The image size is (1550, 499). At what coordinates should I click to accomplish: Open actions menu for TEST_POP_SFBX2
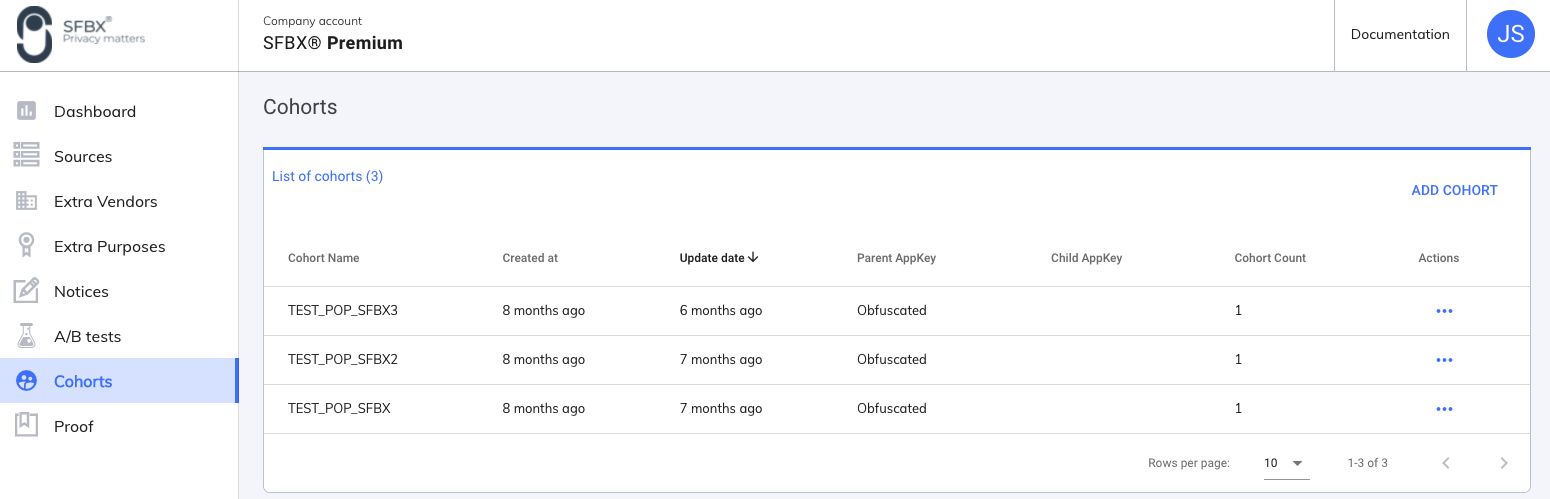point(1443,360)
